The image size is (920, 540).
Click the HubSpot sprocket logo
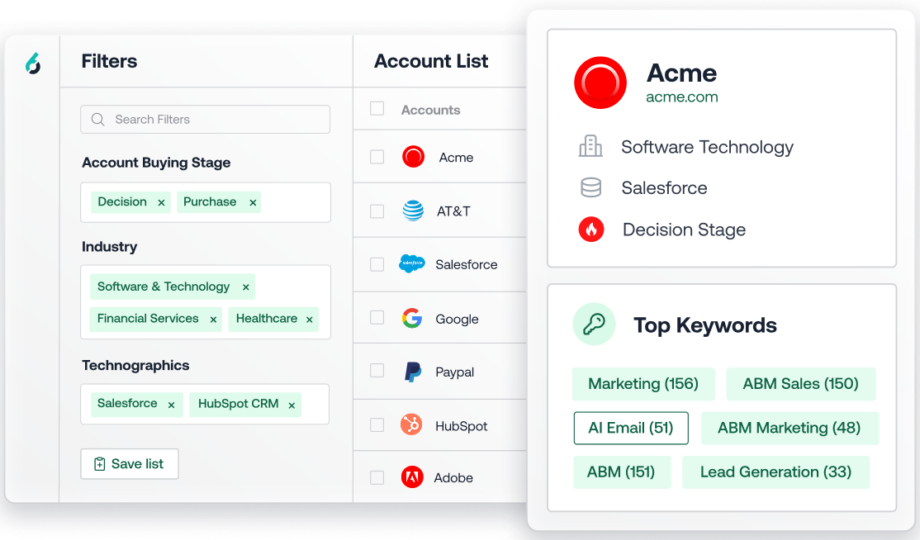[411, 424]
